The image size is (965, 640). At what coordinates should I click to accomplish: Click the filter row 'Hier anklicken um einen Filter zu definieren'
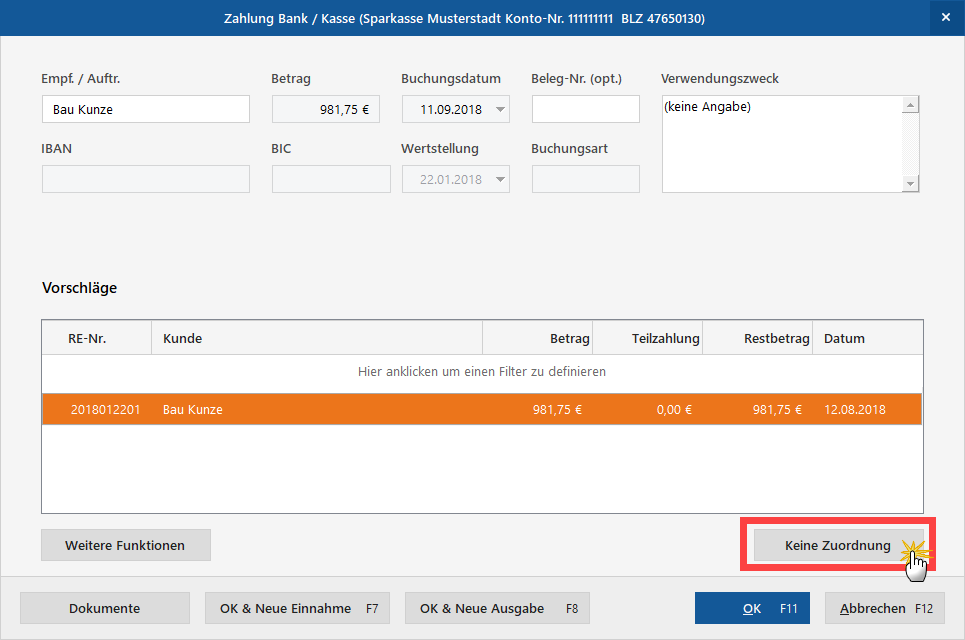coord(482,372)
